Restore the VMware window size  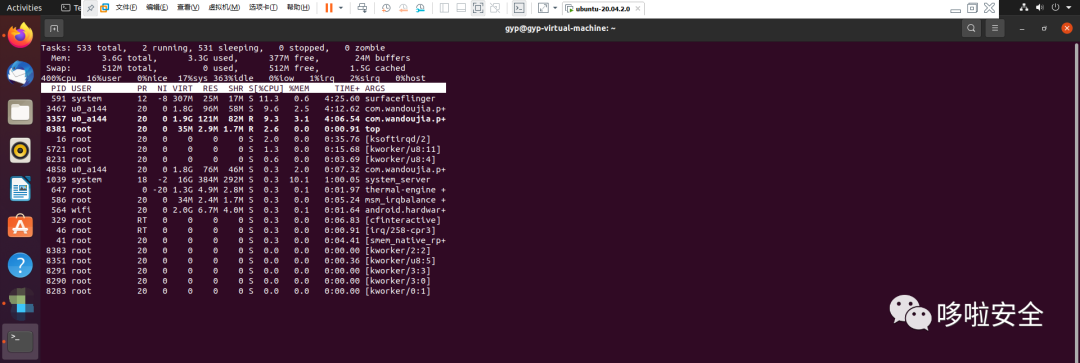coord(972,8)
